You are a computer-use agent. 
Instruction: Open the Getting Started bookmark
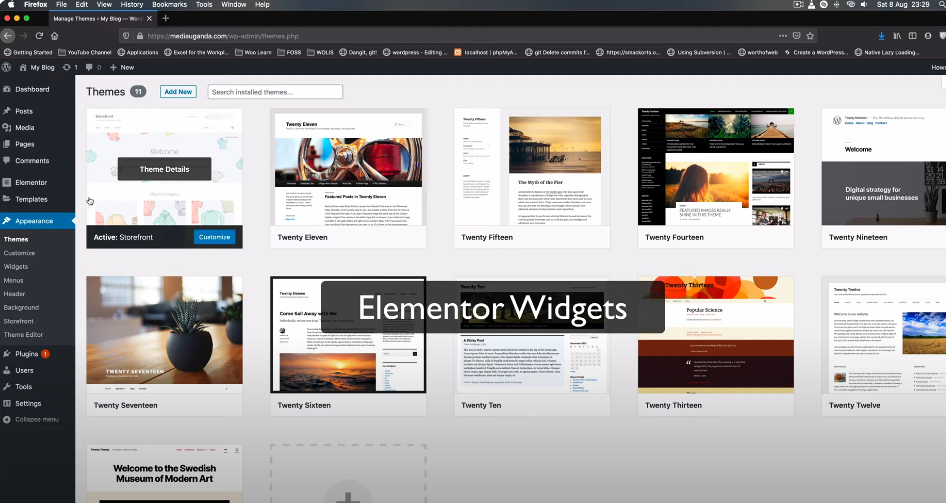pos(28,52)
